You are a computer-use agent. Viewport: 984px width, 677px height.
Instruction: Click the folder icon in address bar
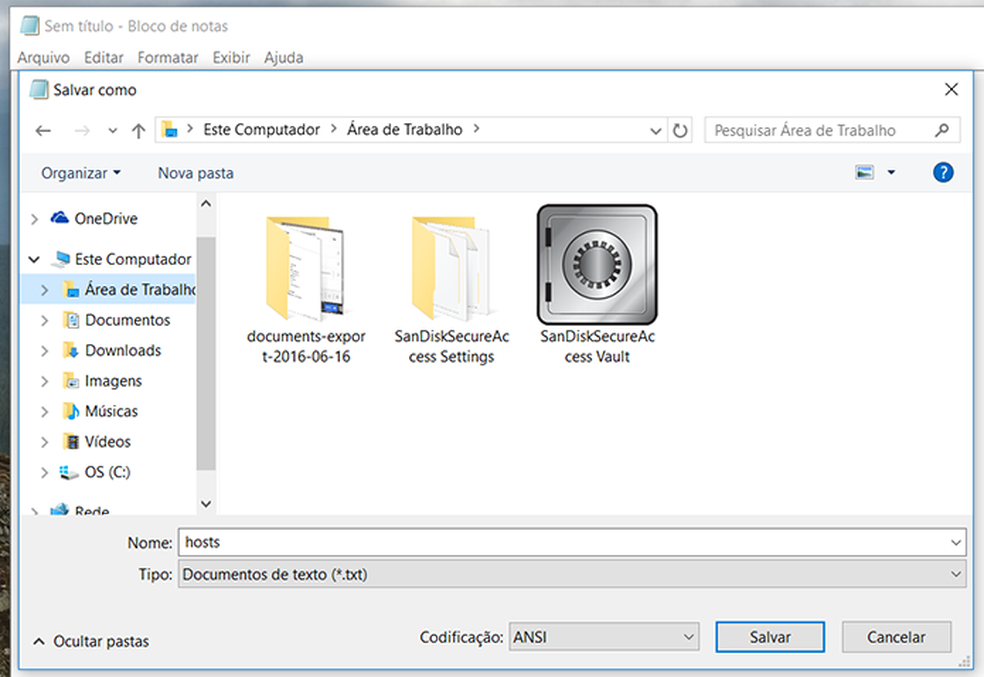(x=169, y=129)
